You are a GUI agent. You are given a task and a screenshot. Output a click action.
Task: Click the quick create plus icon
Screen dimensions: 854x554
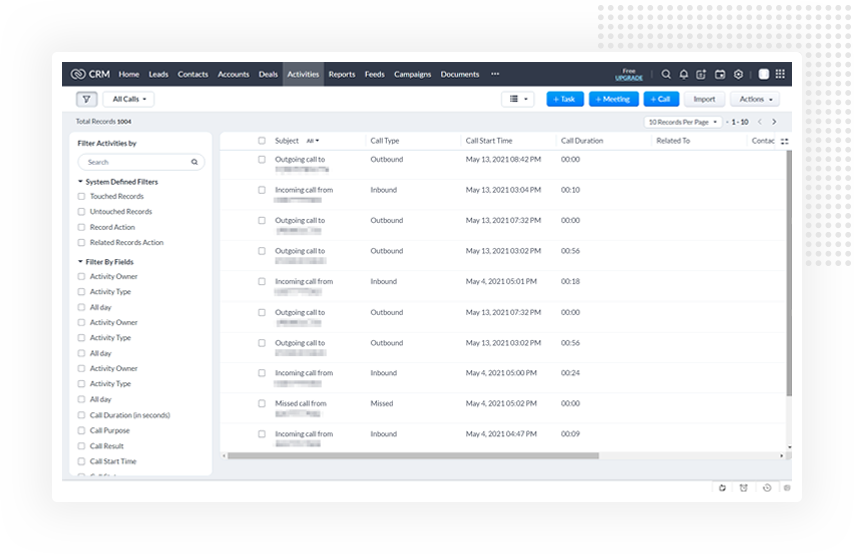click(701, 74)
